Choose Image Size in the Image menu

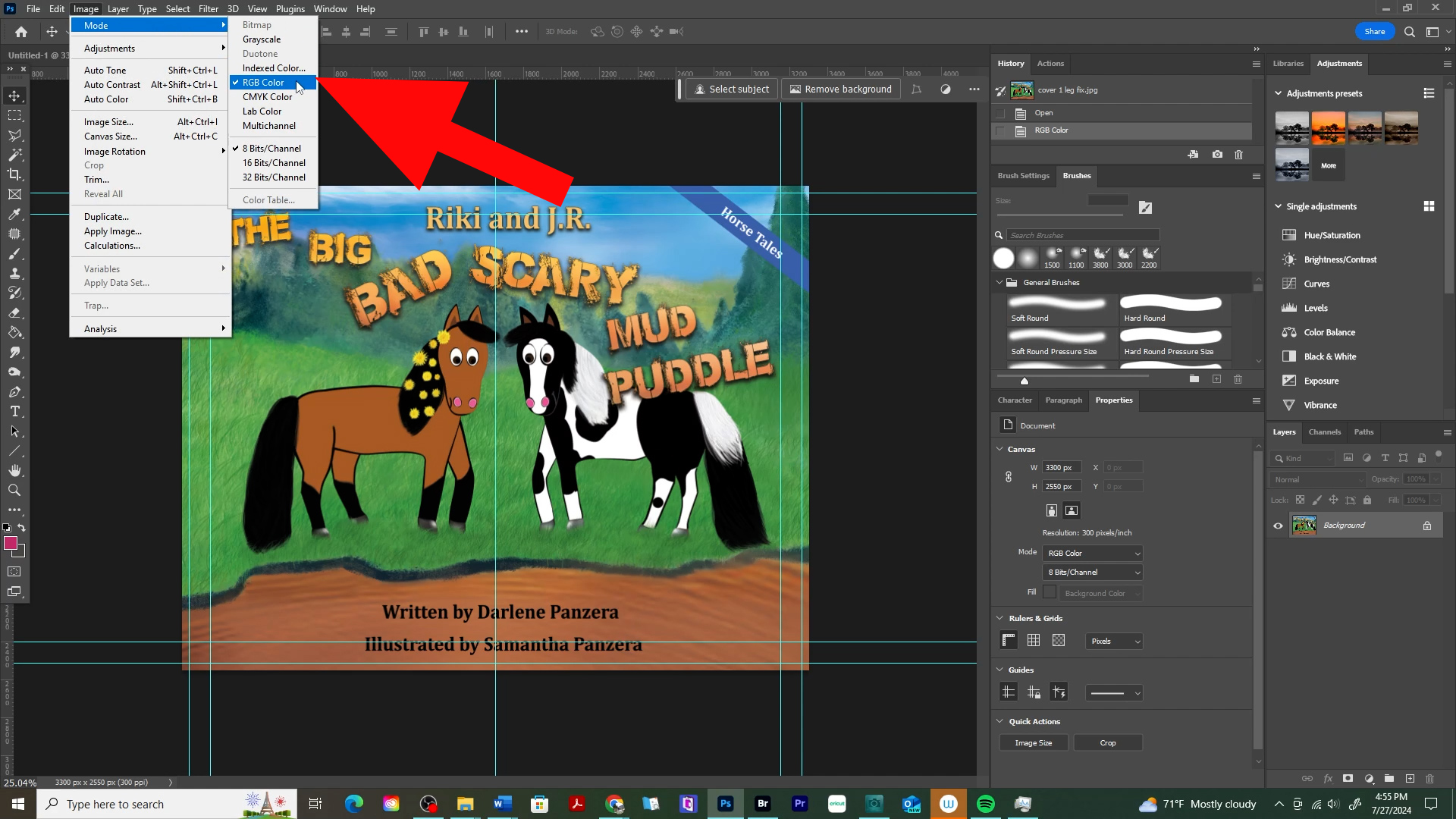[x=150, y=122]
